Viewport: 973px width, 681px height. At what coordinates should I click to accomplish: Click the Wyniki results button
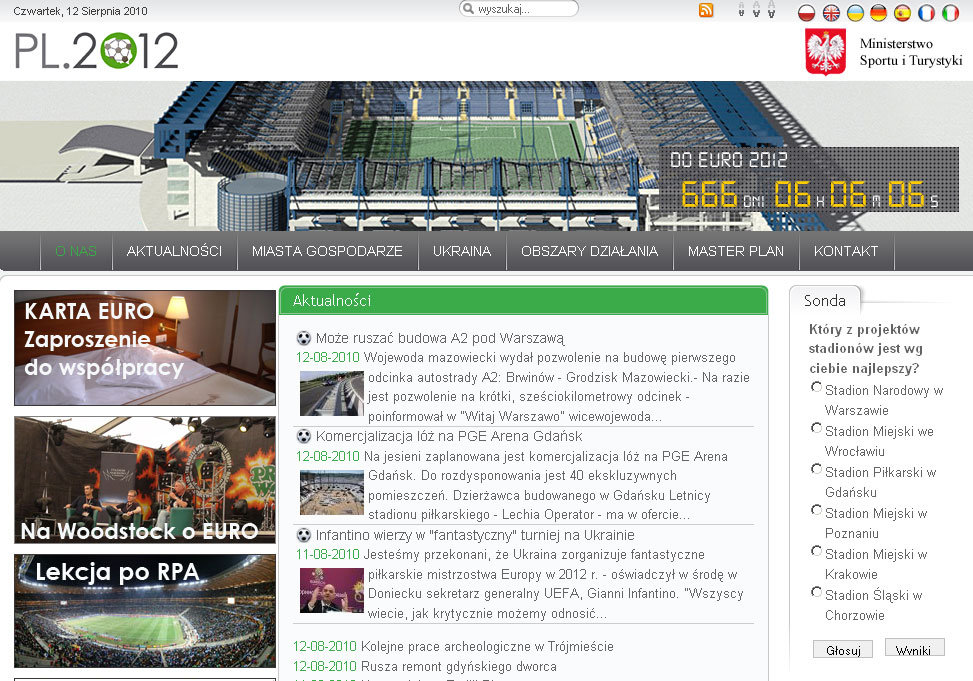[x=913, y=649]
